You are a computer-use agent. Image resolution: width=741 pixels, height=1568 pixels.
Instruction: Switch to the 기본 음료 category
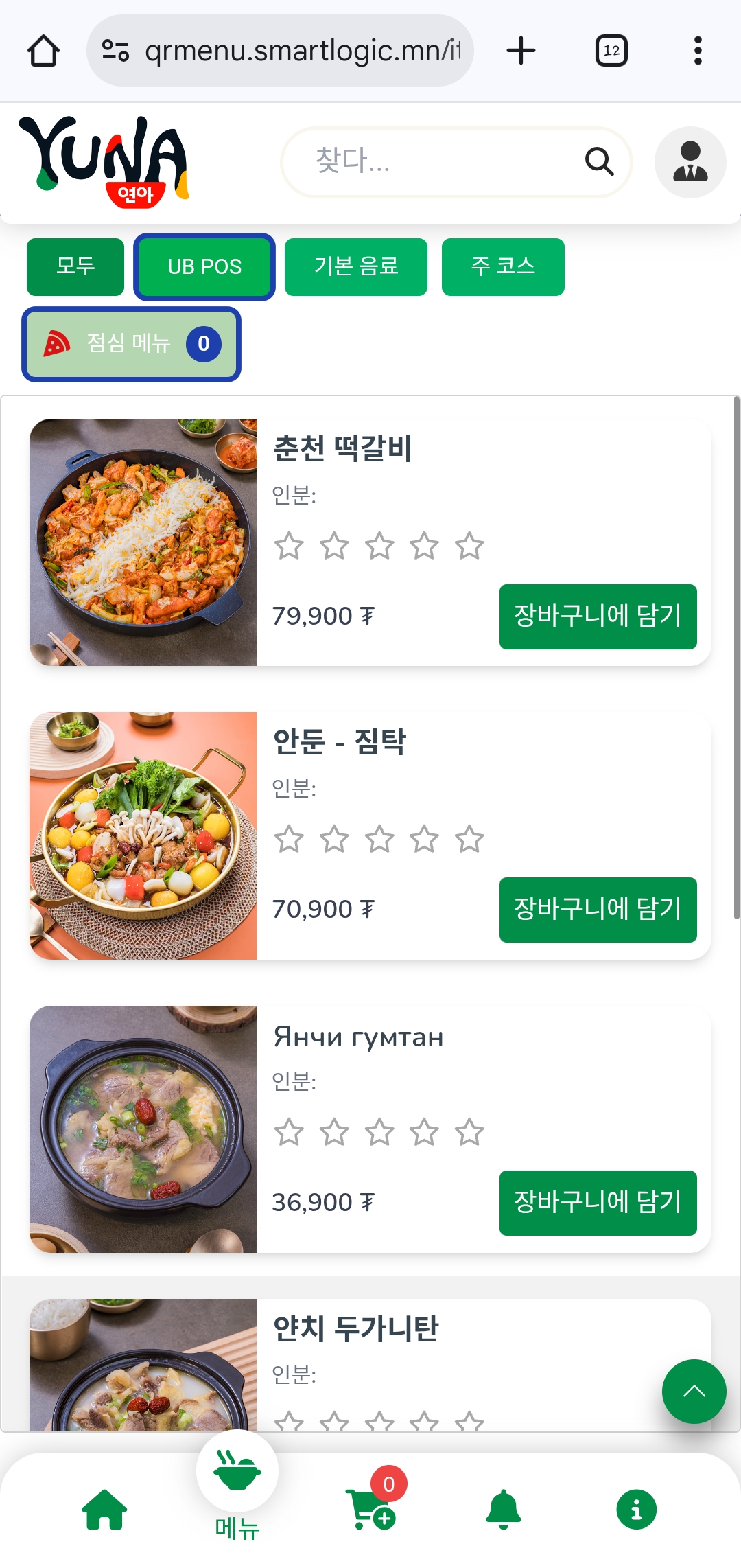coord(356,266)
